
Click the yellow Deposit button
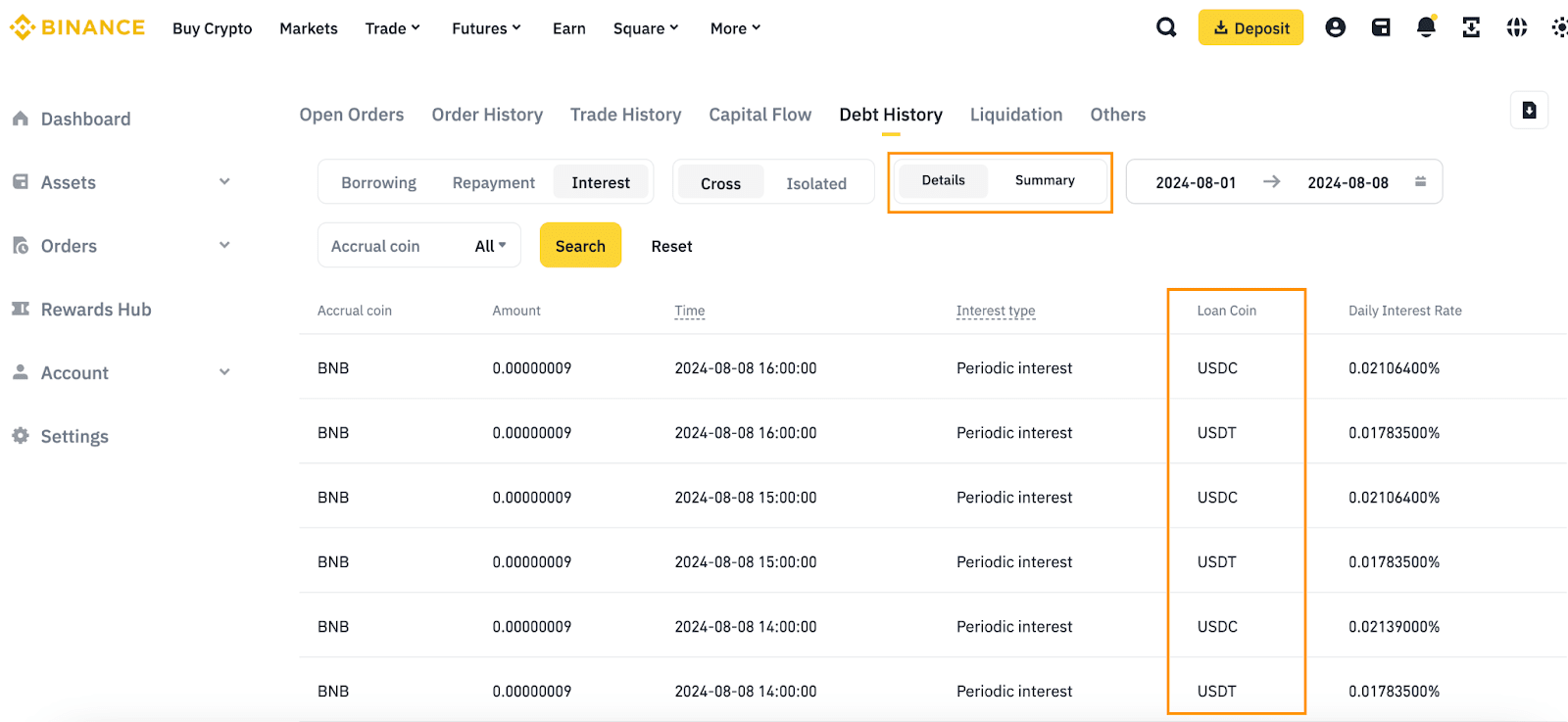coord(1250,27)
